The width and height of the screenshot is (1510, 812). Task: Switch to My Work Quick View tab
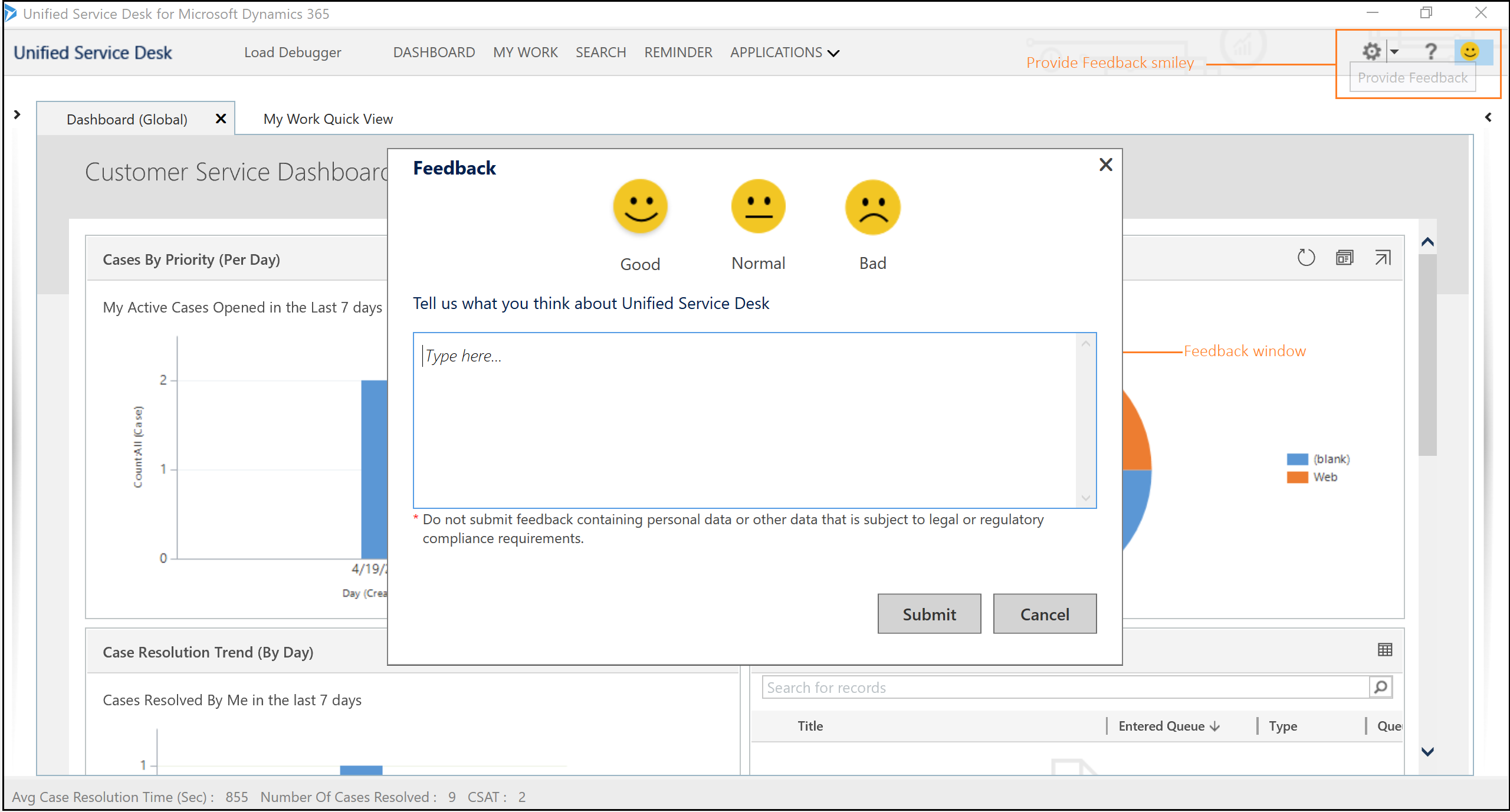coord(328,119)
